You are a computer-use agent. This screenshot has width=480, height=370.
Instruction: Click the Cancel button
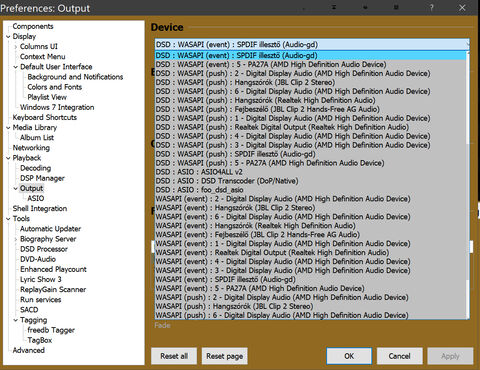(399, 356)
